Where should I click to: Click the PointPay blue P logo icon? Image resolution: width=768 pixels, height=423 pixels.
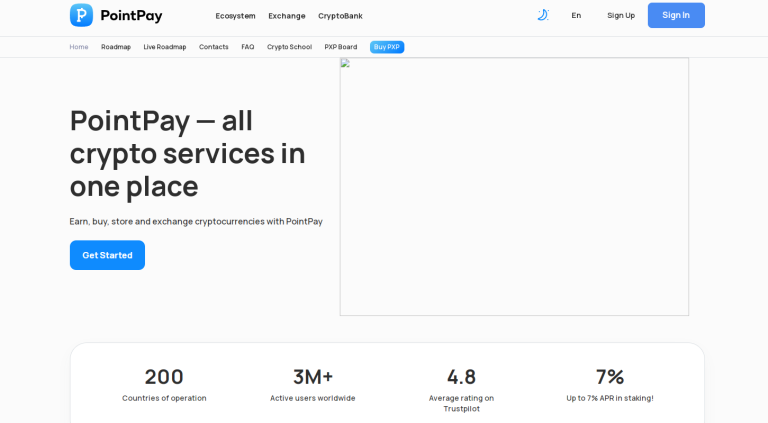tap(81, 15)
